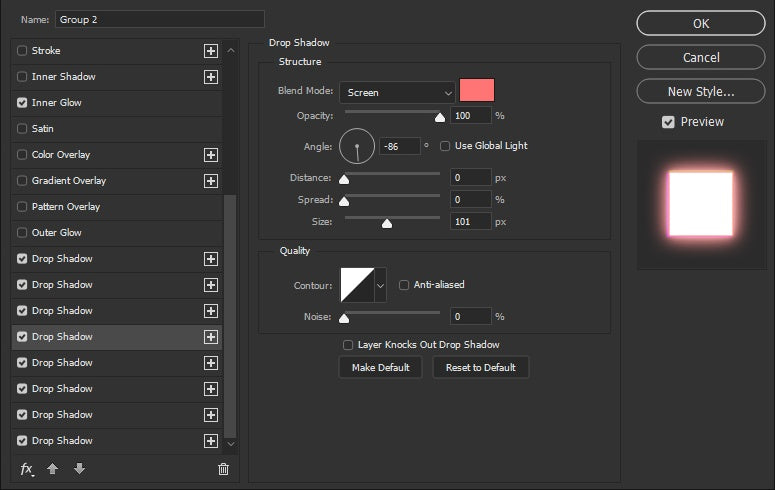Click the Noise value field
Viewport: 775px width, 490px height.
click(471, 316)
